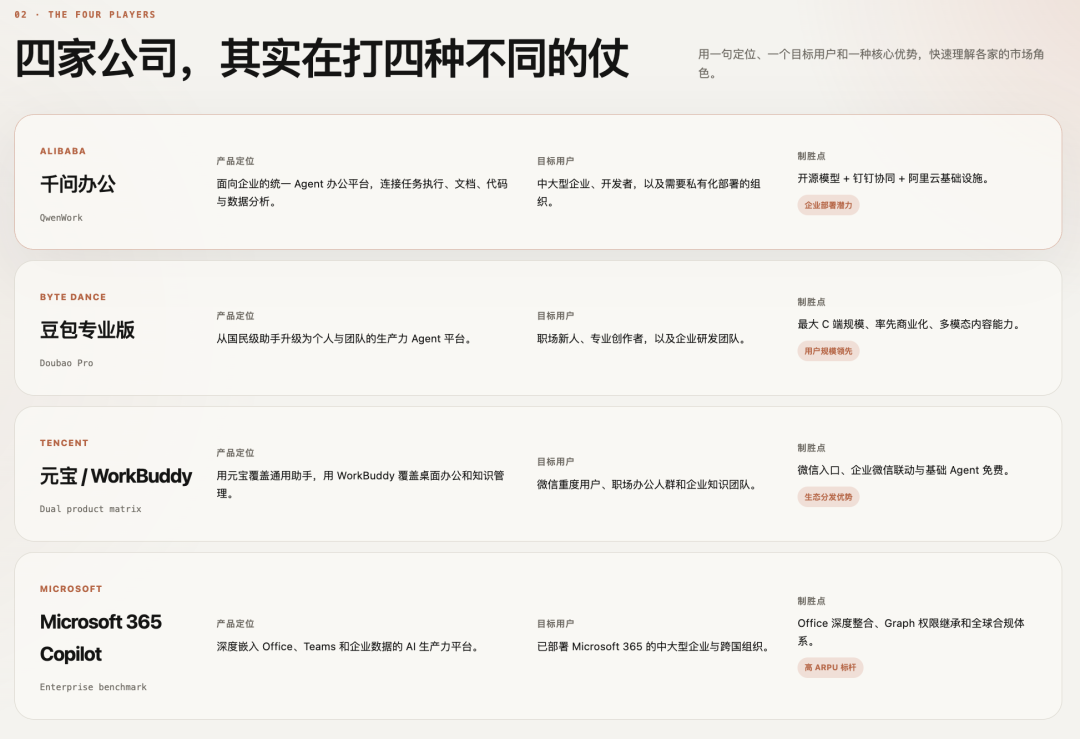Select text Office 深度整合、Graph 权限继承和全球合规体系
Screen dimensions: 1080x739
click(x=911, y=632)
